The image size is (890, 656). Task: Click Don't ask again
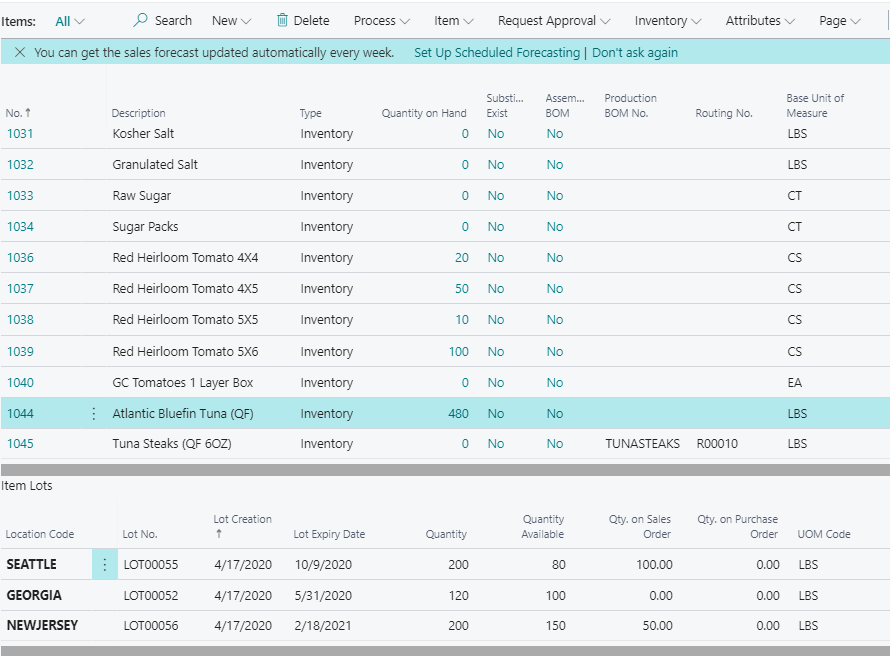click(x=632, y=51)
